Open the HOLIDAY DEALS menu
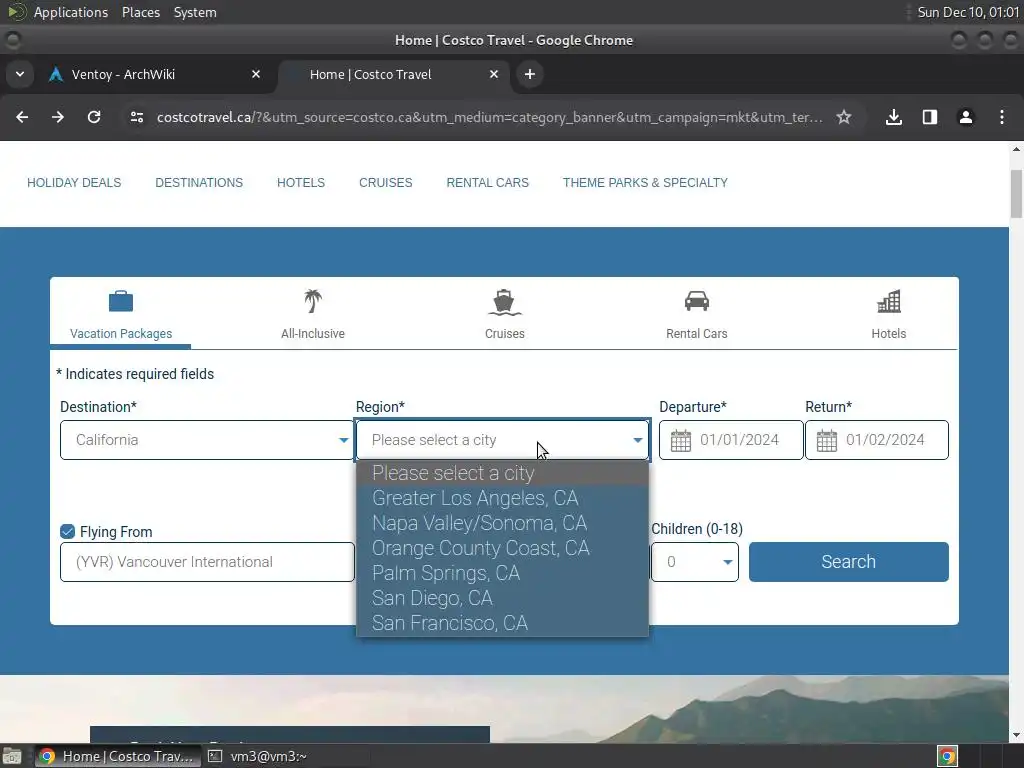The height and width of the screenshot is (768, 1024). 74,183
